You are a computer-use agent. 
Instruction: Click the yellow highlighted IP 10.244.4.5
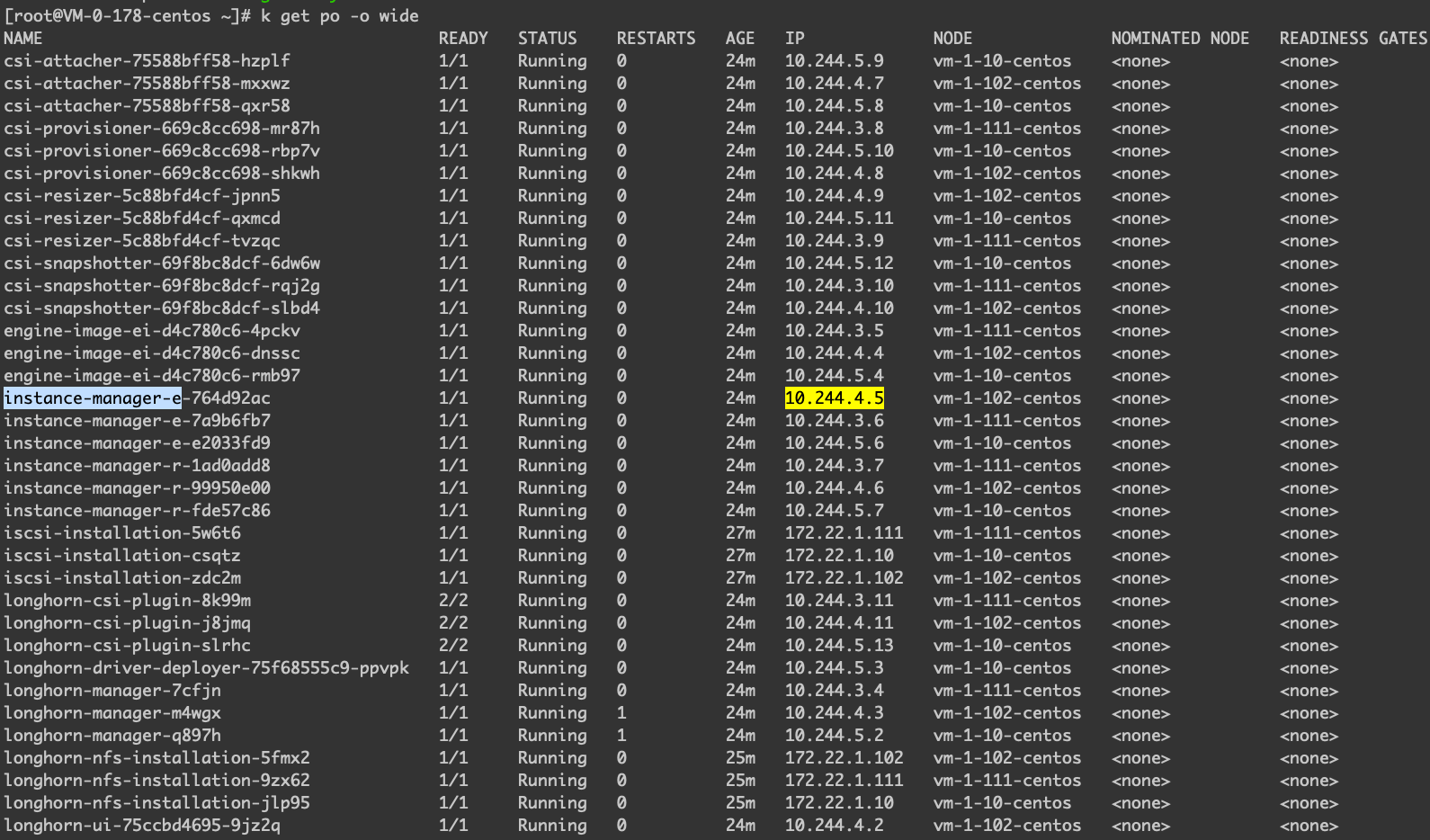click(x=834, y=398)
